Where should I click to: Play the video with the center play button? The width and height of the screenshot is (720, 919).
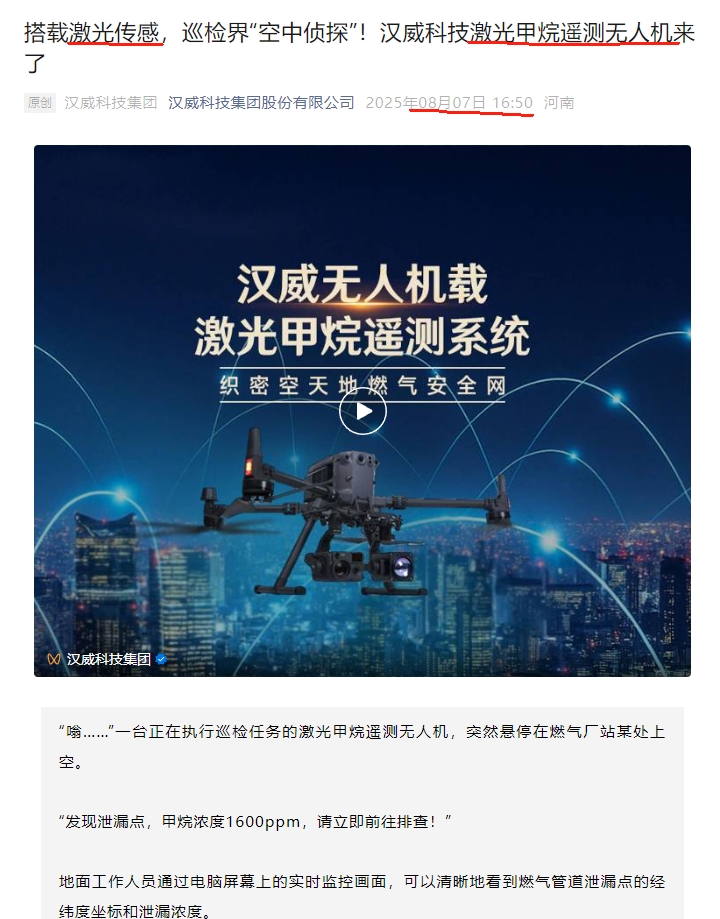click(362, 411)
